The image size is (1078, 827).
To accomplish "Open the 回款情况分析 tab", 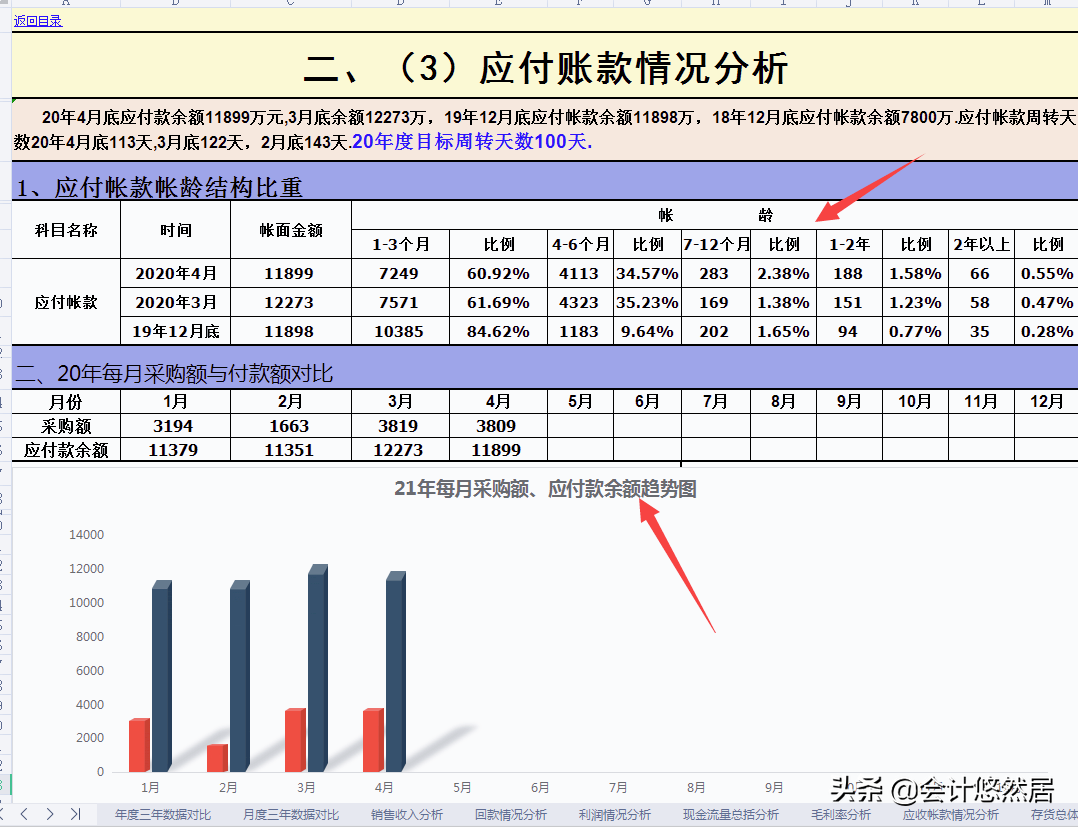I will pyautogui.click(x=509, y=815).
